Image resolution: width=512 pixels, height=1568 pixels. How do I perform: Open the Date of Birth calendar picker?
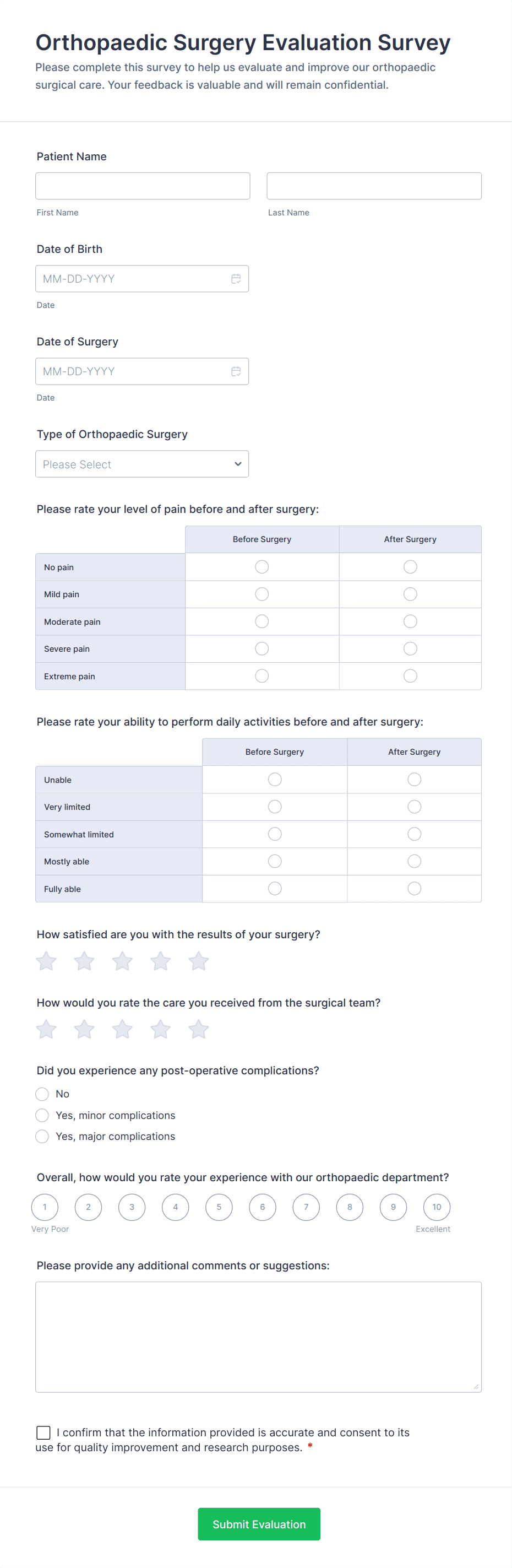coord(237,278)
